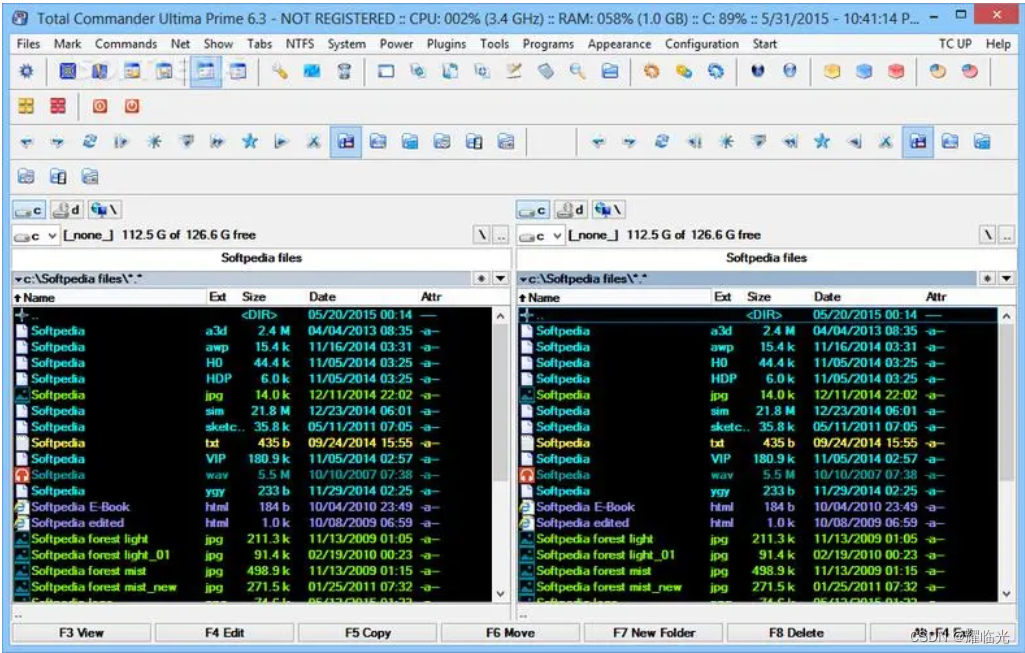This screenshot has height=653, width=1025.
Task: Click the yellow cube icon in the main toolbar
Action: tap(832, 71)
